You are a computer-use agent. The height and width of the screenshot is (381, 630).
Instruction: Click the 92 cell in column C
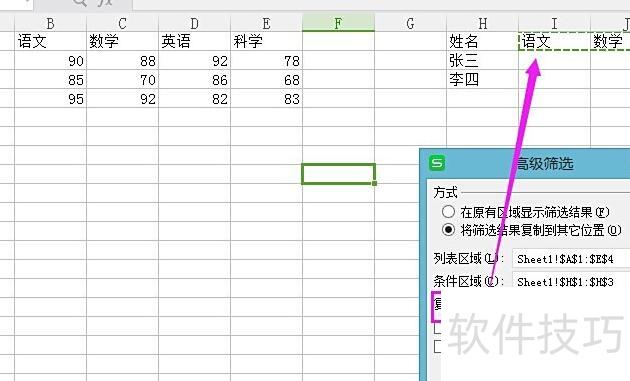123,98
